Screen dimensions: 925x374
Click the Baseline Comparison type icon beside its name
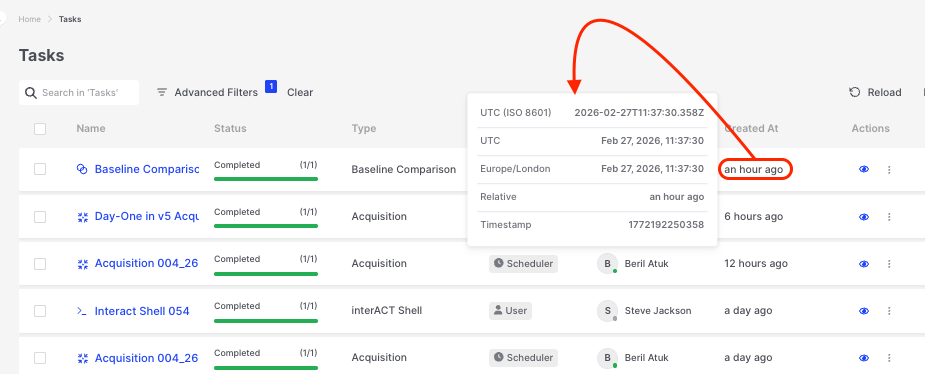coord(82,169)
